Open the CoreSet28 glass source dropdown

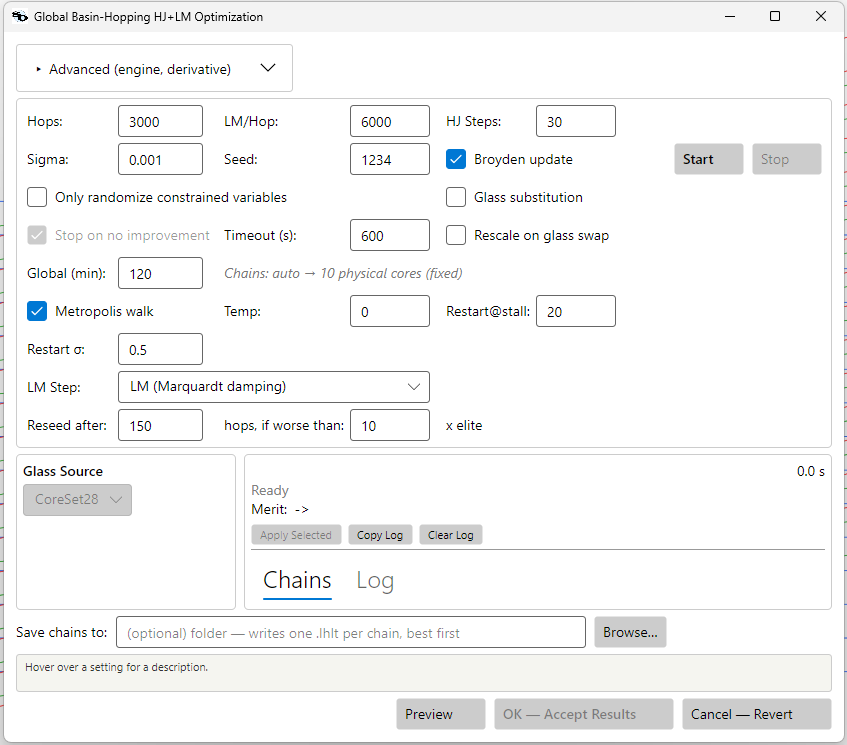pos(77,500)
